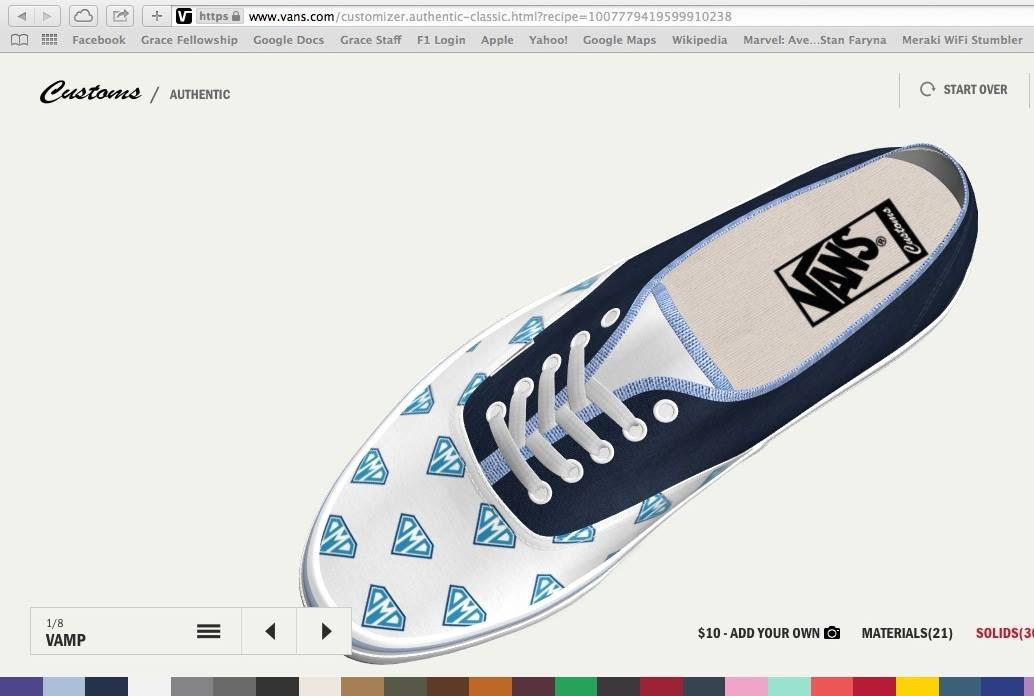Pick the purple color swatch at far left
The height and width of the screenshot is (696, 1034).
pyautogui.click(x=21, y=686)
